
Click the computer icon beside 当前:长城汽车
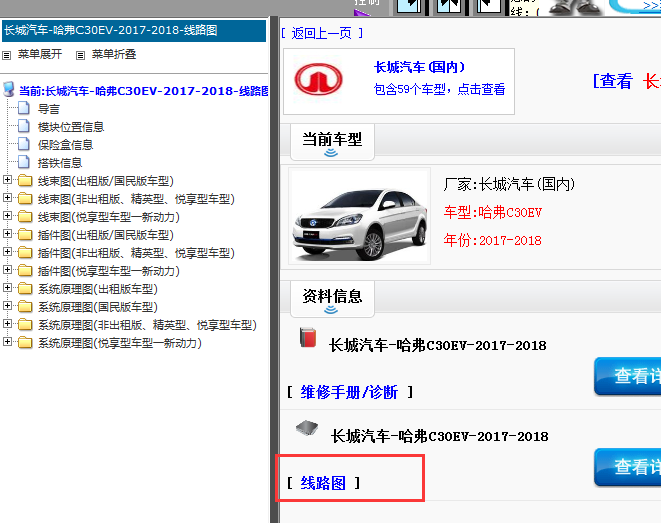tap(9, 89)
